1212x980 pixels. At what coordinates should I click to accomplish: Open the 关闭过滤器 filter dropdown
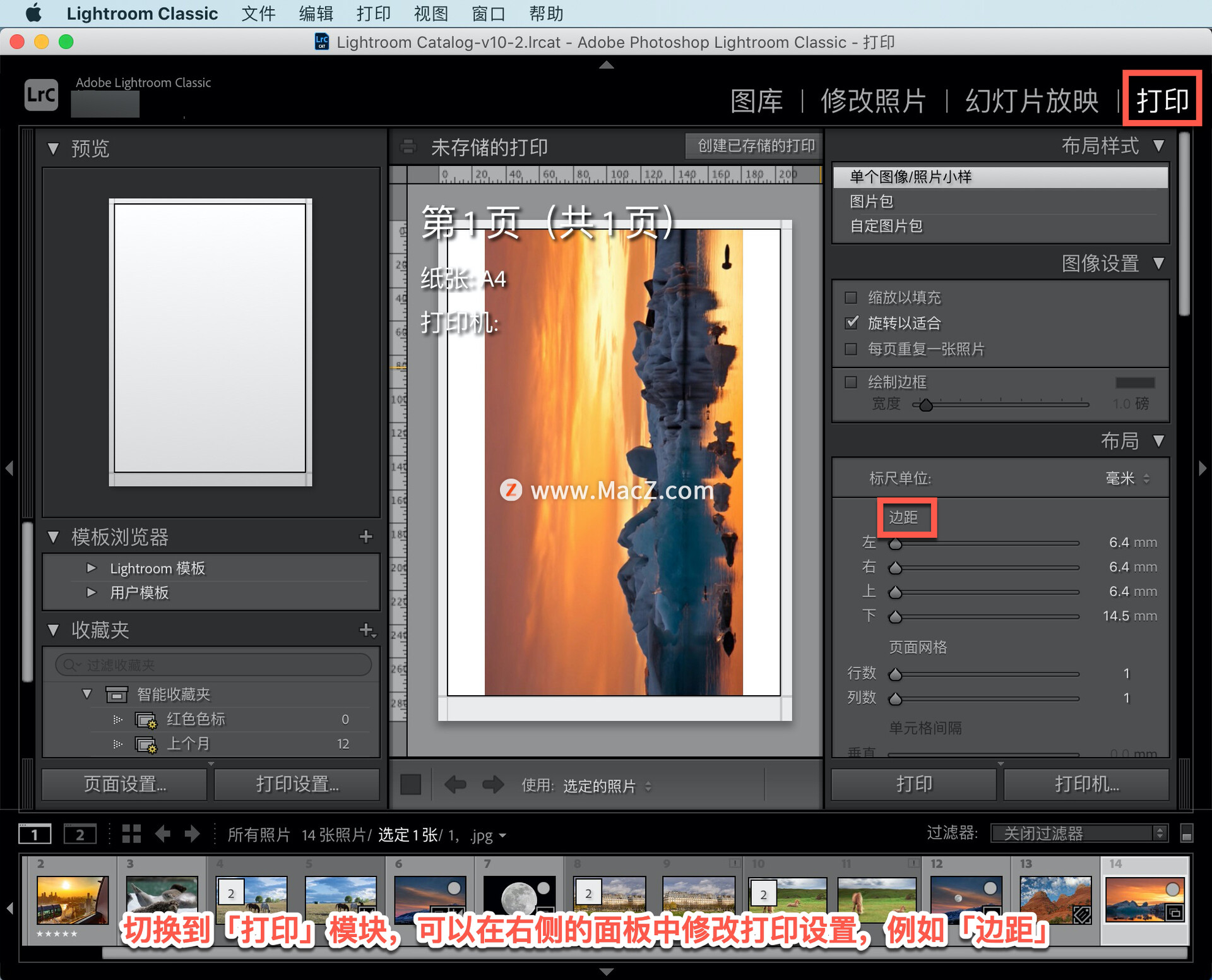click(x=1079, y=834)
